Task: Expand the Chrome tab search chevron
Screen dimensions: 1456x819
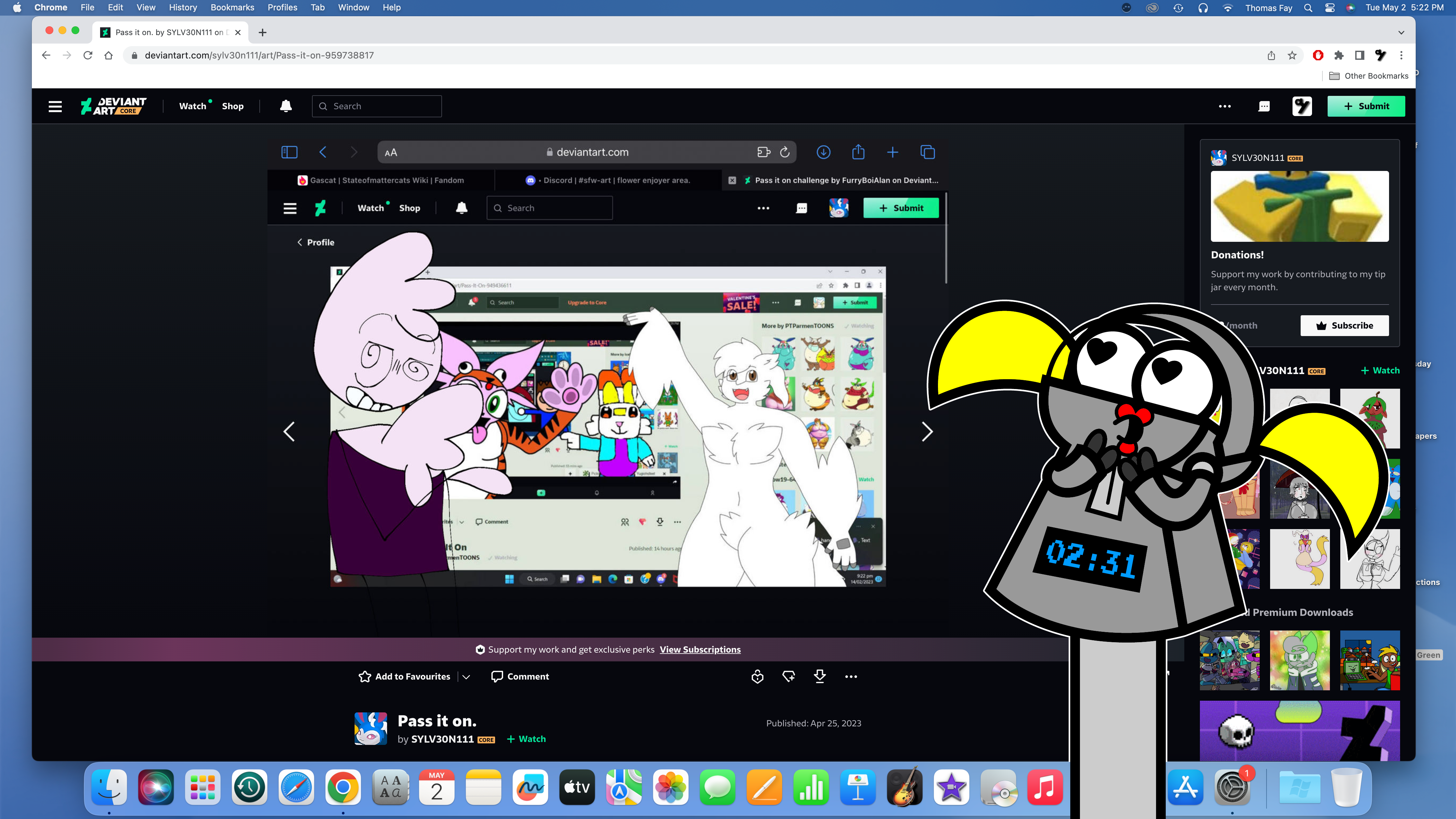Action: coord(1401,33)
